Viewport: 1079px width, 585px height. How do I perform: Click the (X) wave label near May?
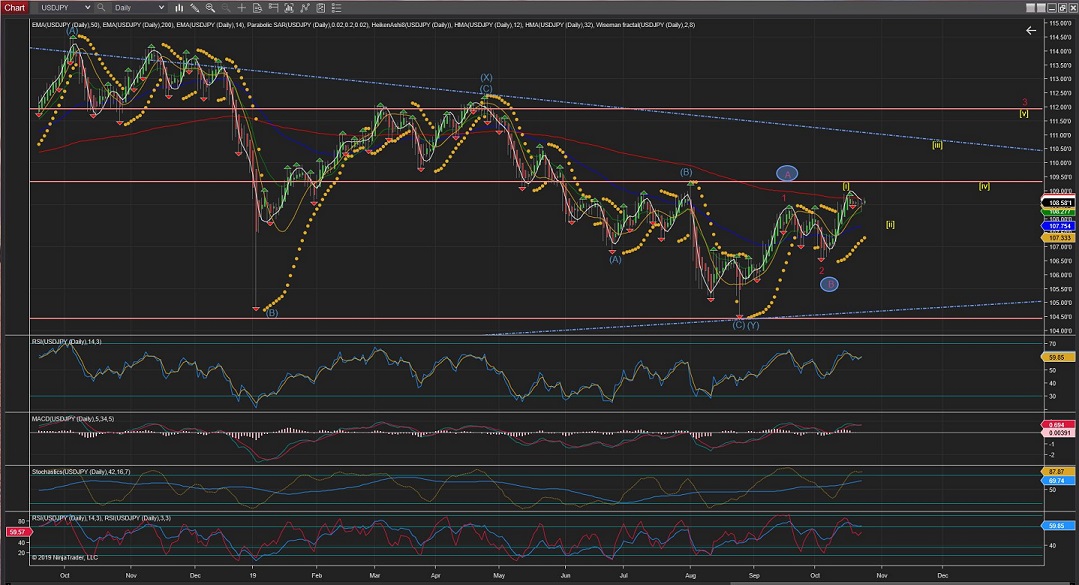click(x=487, y=78)
